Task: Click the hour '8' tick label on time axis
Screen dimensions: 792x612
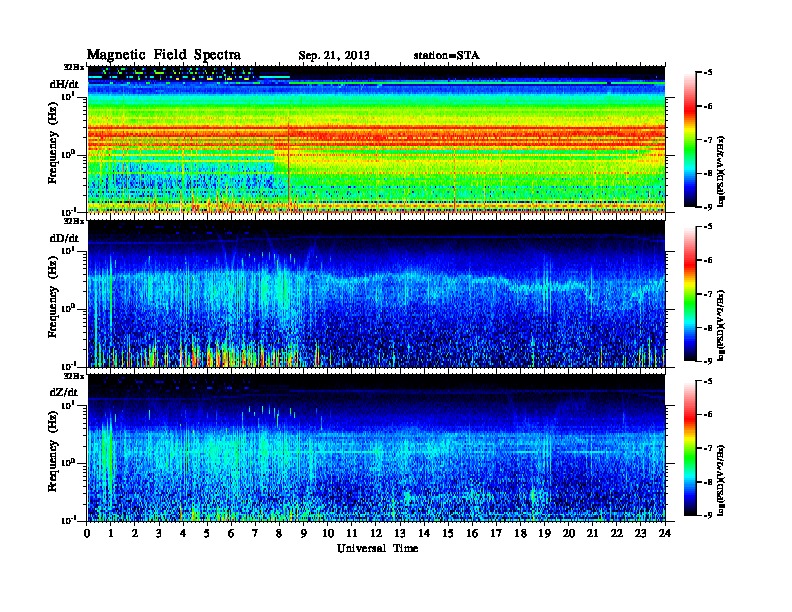Action: click(x=279, y=533)
